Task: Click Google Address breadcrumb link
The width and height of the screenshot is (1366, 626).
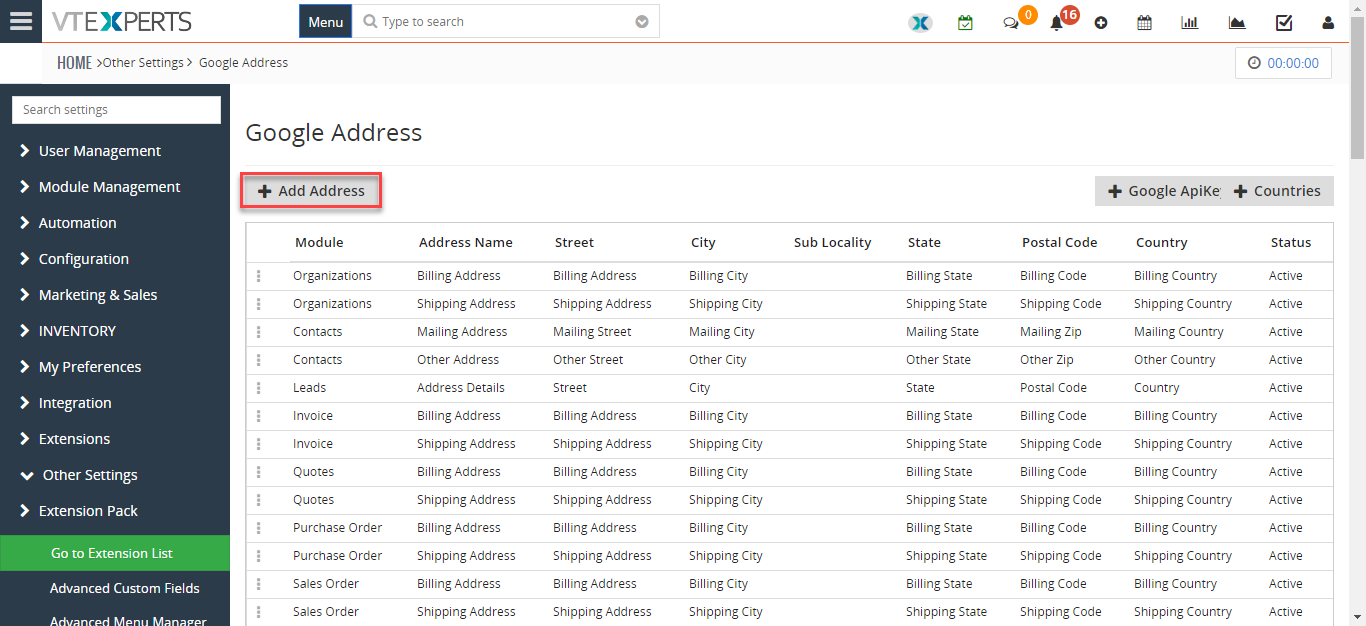Action: tap(243, 62)
